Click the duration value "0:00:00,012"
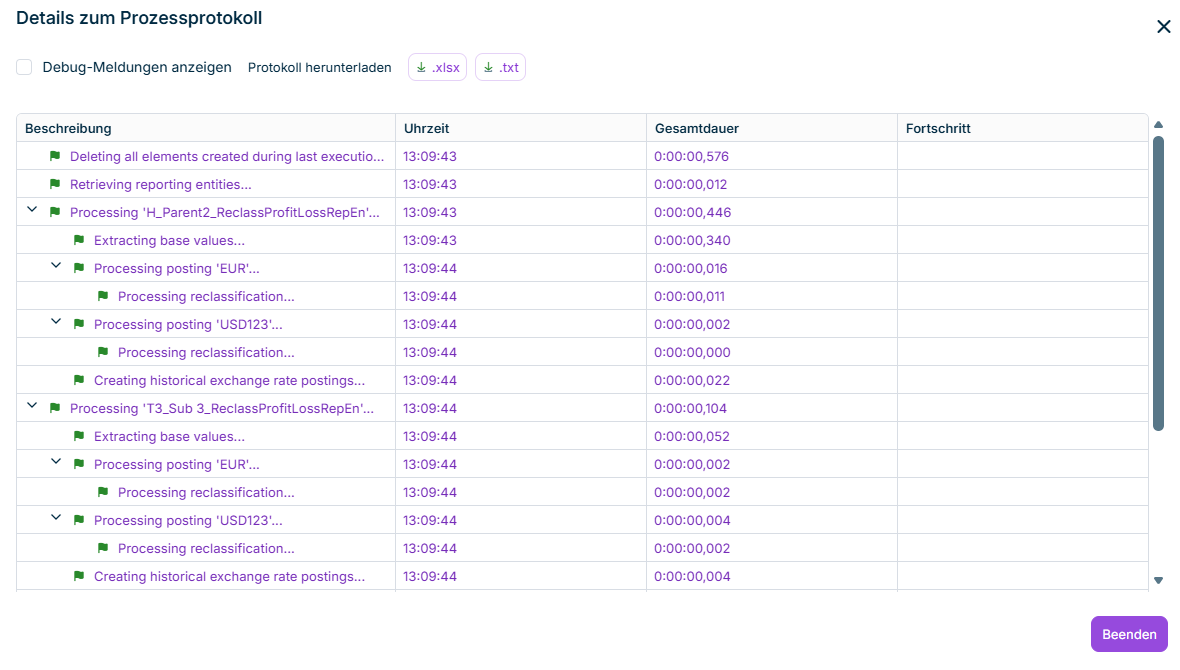This screenshot has height=670, width=1180. coord(691,184)
